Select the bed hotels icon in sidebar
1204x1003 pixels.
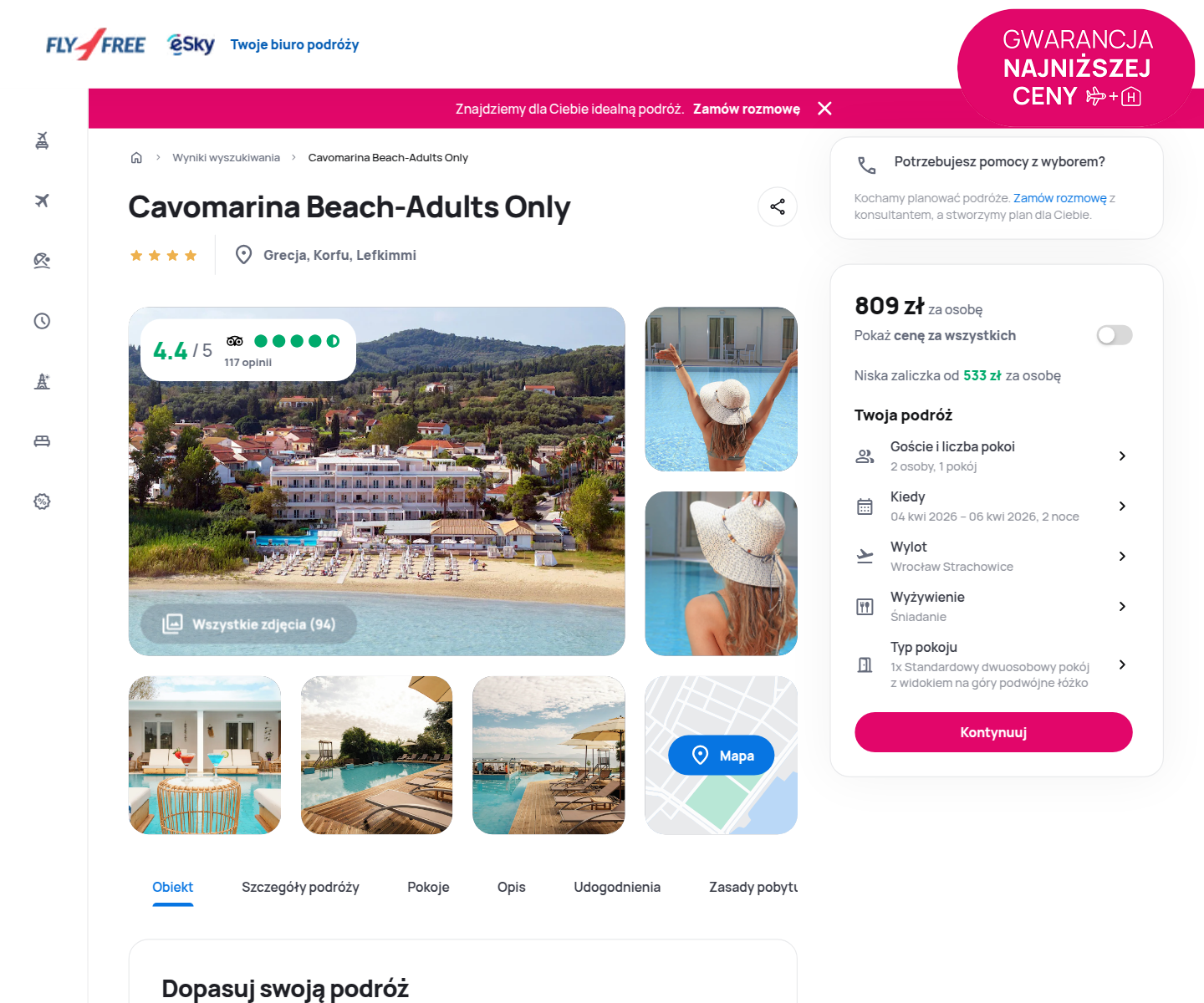point(42,441)
